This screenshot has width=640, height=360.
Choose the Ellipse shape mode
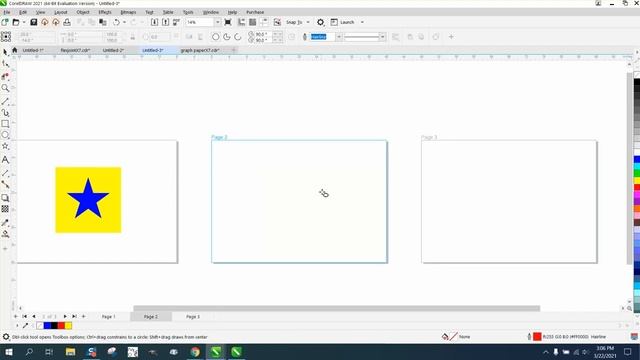point(216,37)
